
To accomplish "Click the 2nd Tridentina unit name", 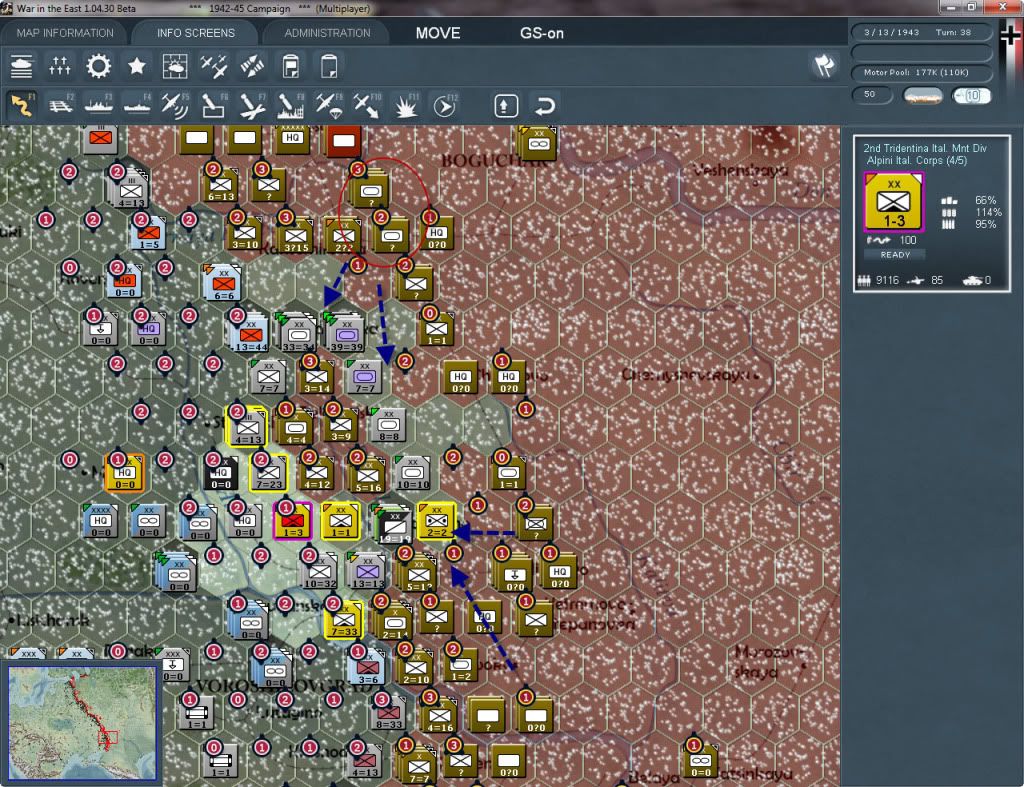I will point(925,148).
